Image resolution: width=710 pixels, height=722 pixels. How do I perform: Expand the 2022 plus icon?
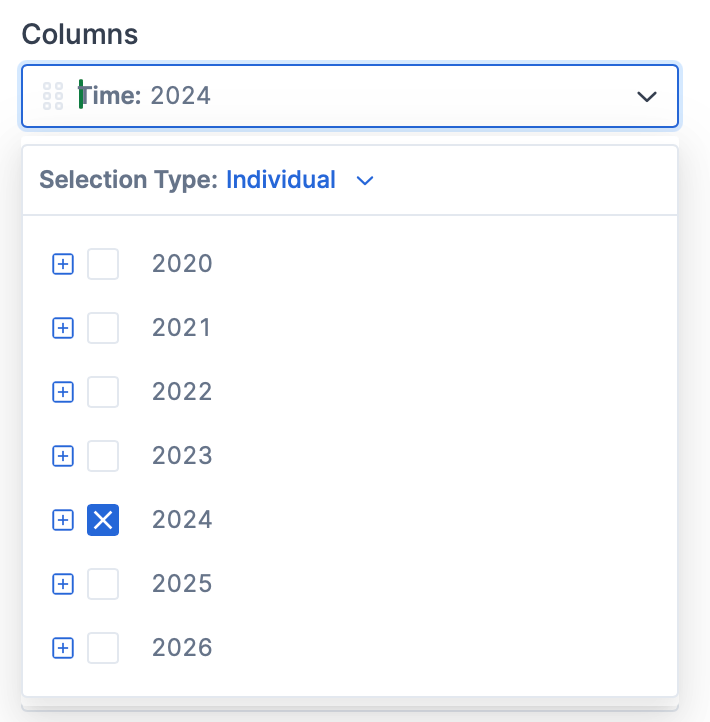coord(63,392)
